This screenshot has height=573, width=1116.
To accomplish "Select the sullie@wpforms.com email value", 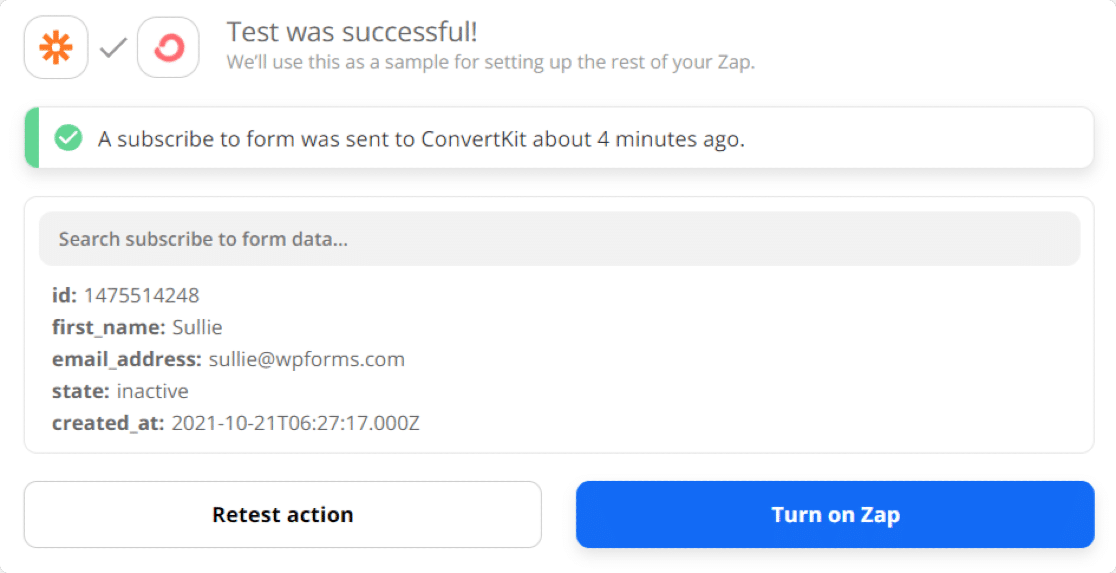I will [307, 359].
